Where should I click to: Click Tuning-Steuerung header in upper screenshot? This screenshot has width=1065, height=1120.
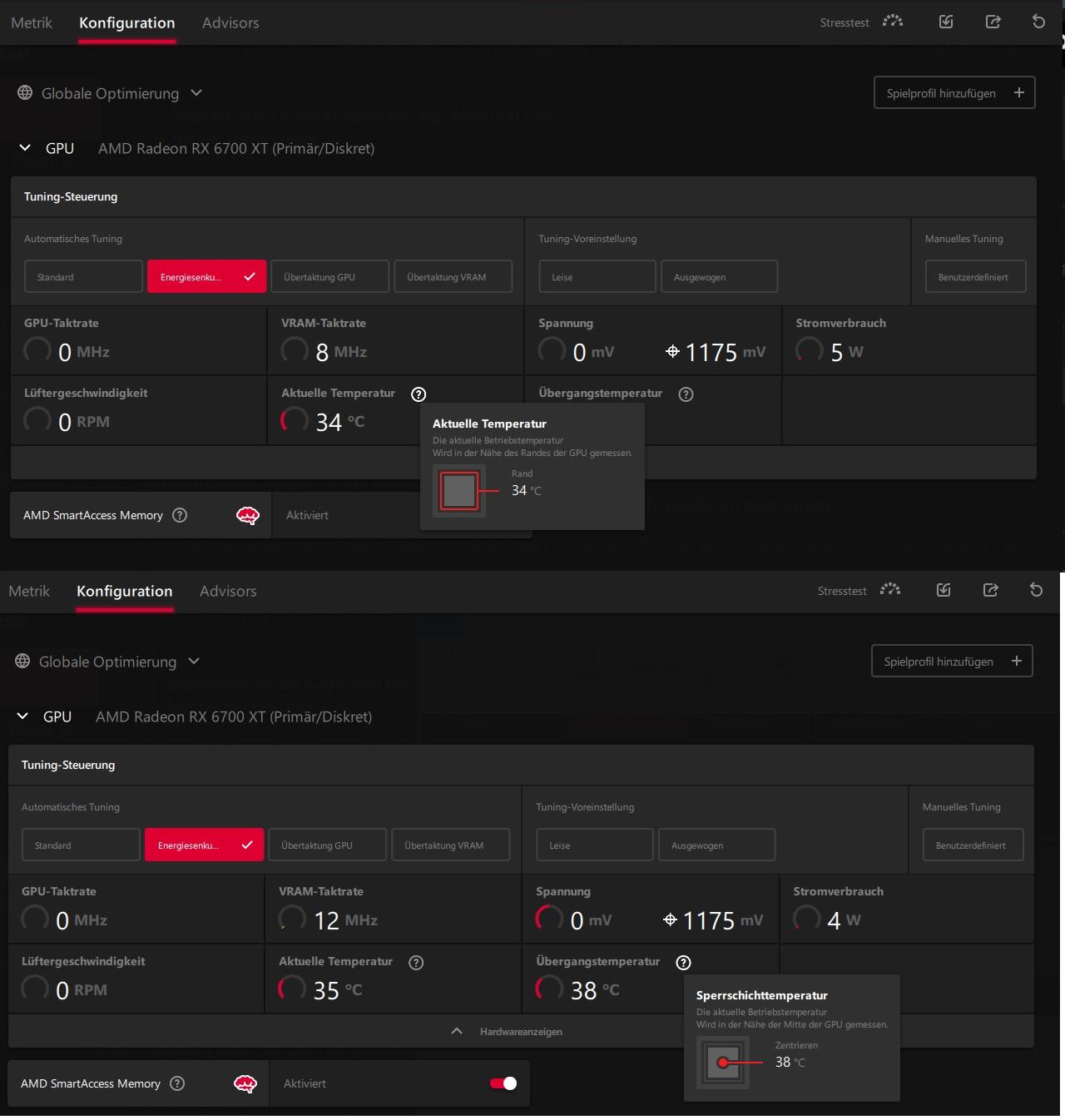(x=71, y=196)
